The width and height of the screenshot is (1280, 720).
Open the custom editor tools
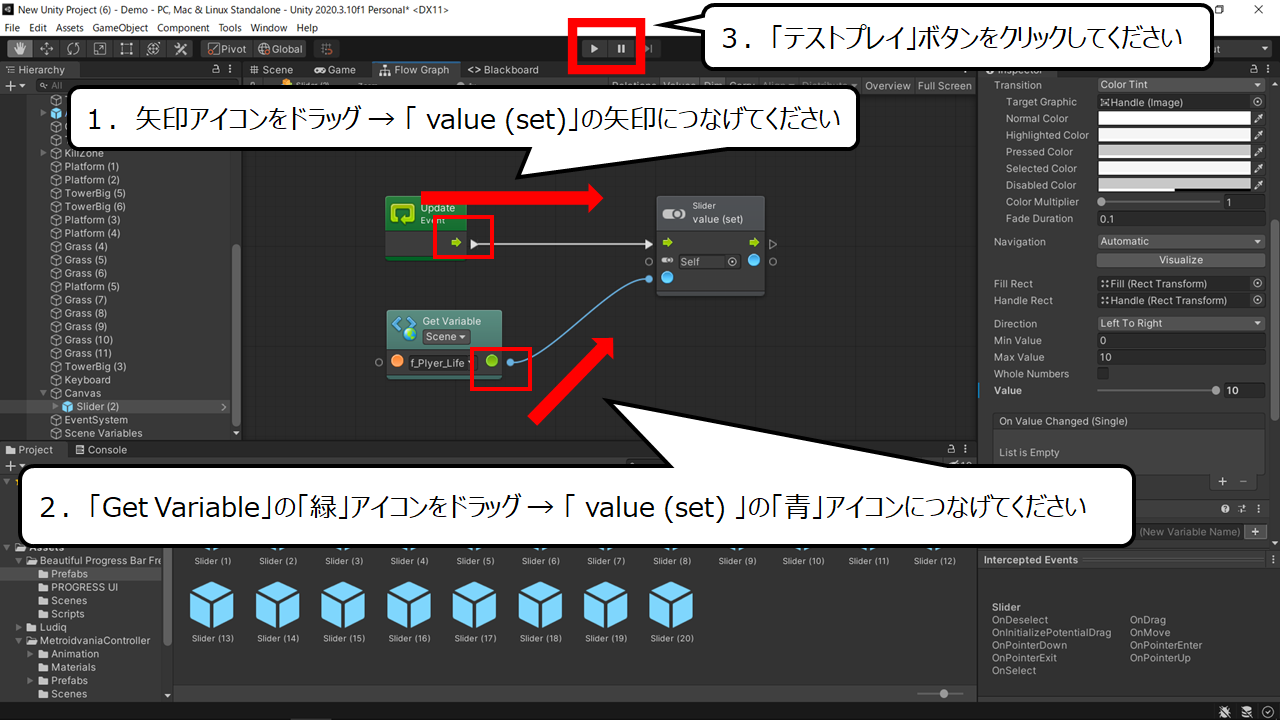(x=181, y=48)
